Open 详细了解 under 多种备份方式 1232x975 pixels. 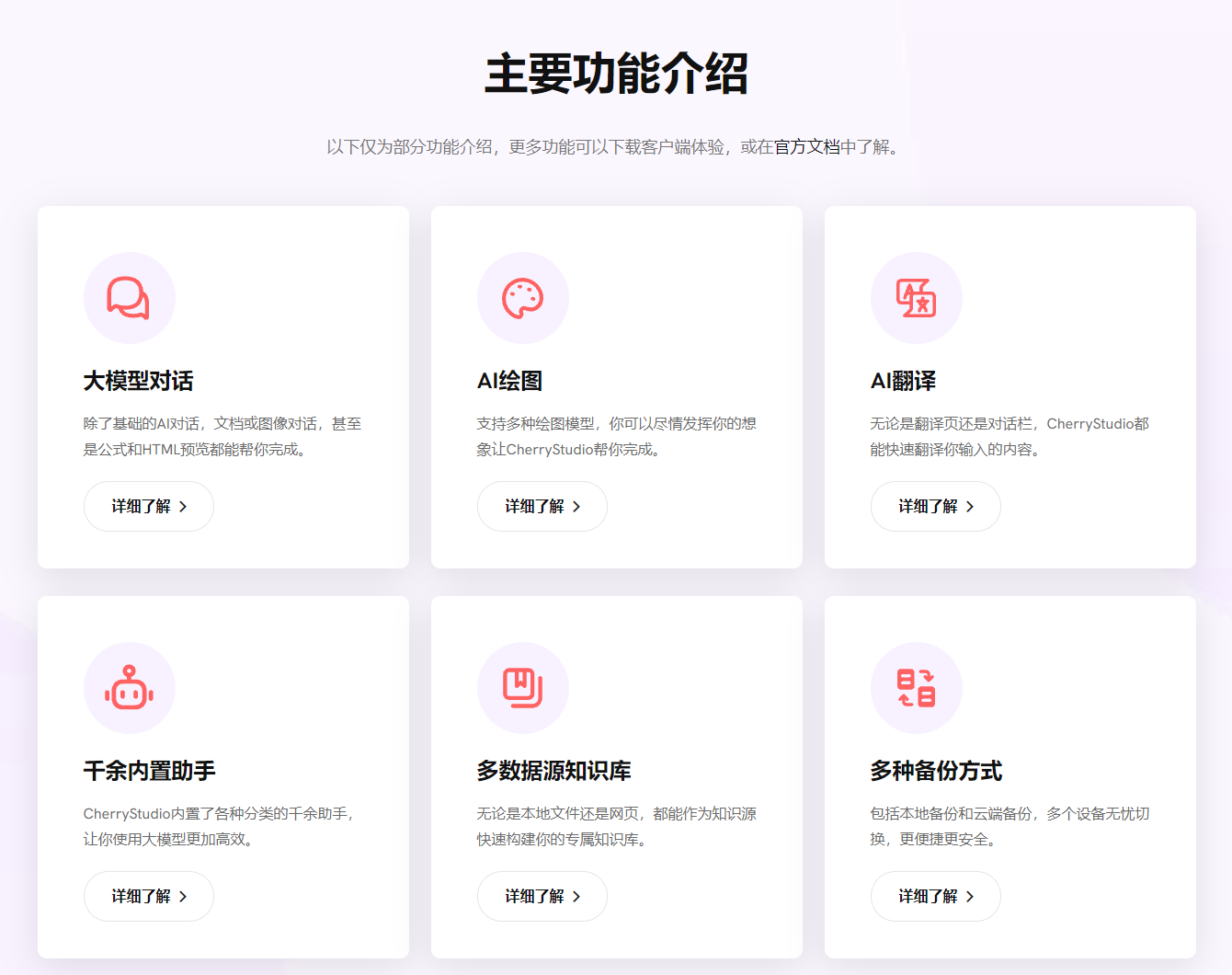(x=936, y=896)
